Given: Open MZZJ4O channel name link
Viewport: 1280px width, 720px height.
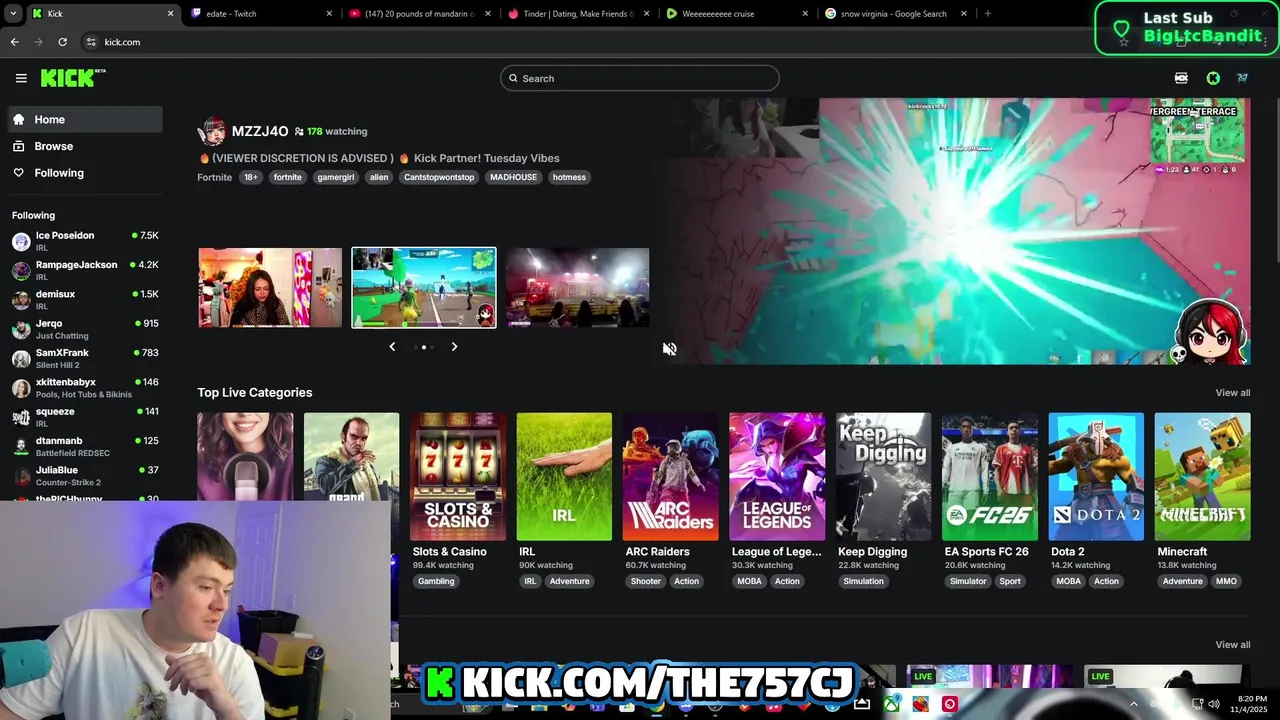Looking at the screenshot, I should 260,131.
